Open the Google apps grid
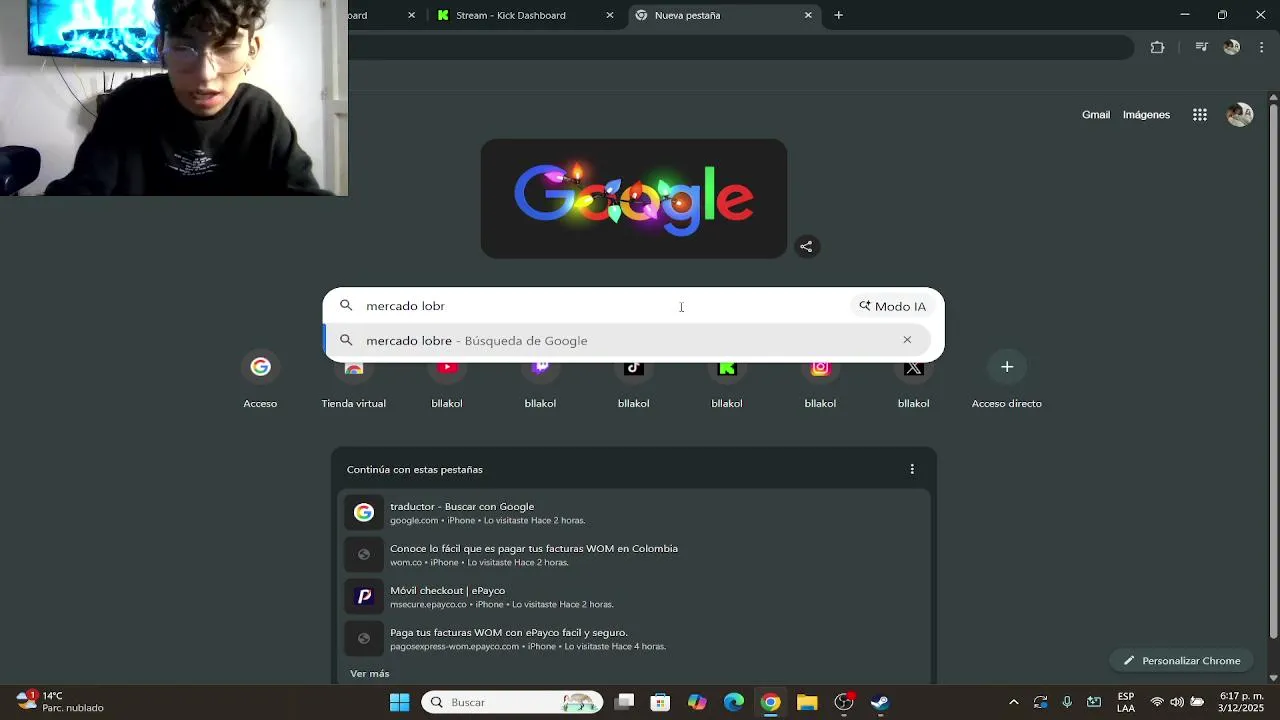 (1200, 115)
